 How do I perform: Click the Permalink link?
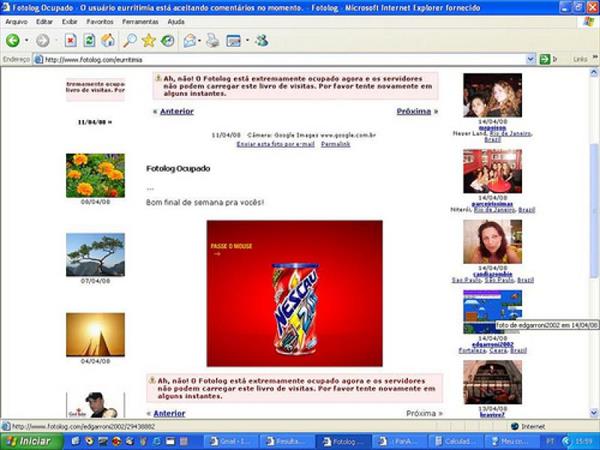point(336,144)
